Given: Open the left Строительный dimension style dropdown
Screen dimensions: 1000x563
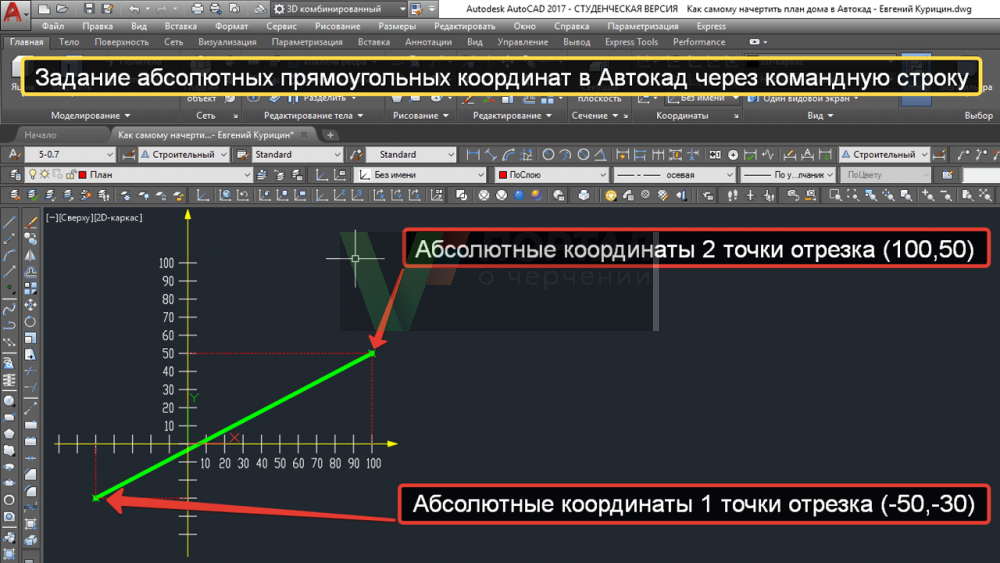Looking at the screenshot, I should (184, 154).
